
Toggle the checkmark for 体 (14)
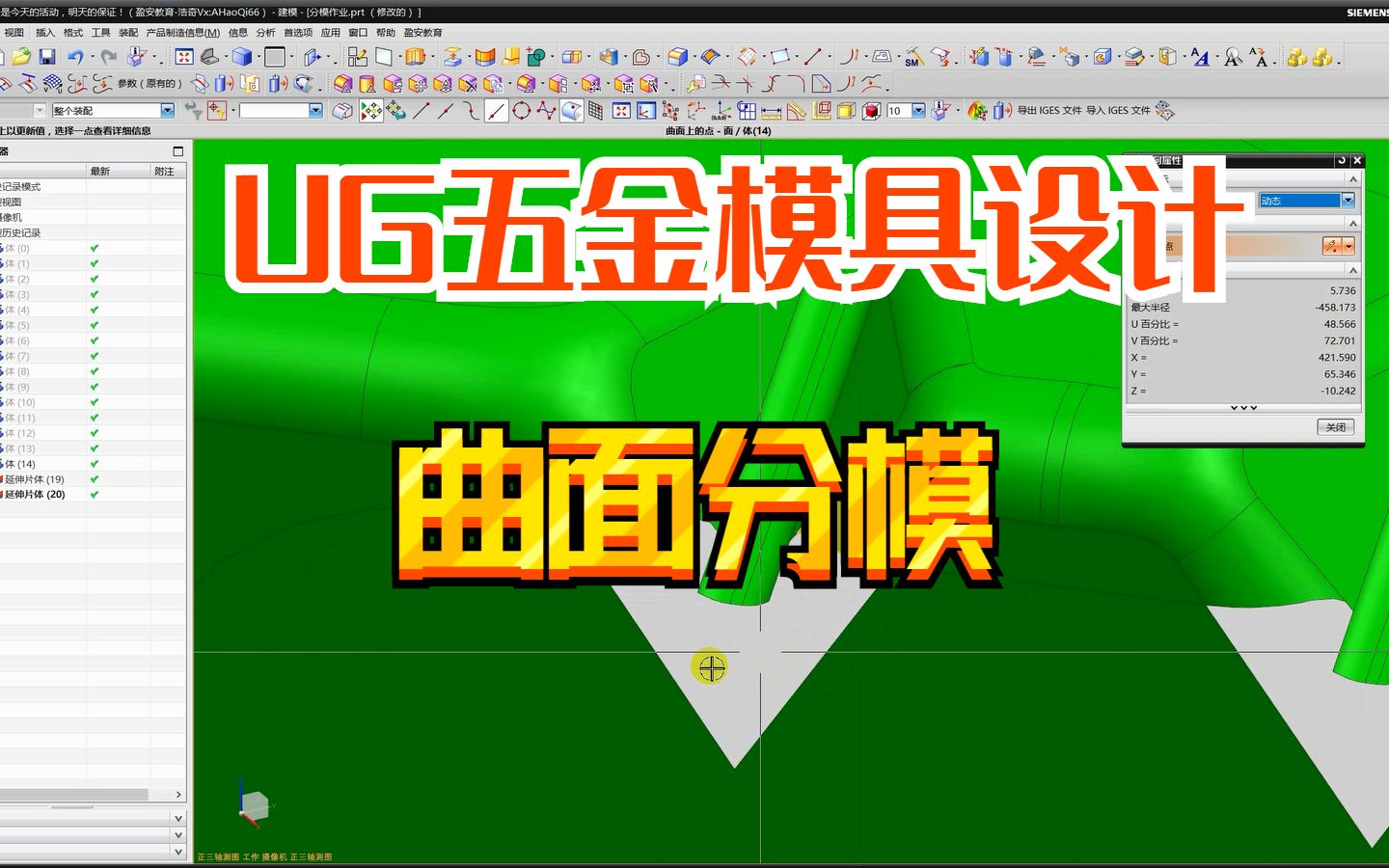(93, 464)
